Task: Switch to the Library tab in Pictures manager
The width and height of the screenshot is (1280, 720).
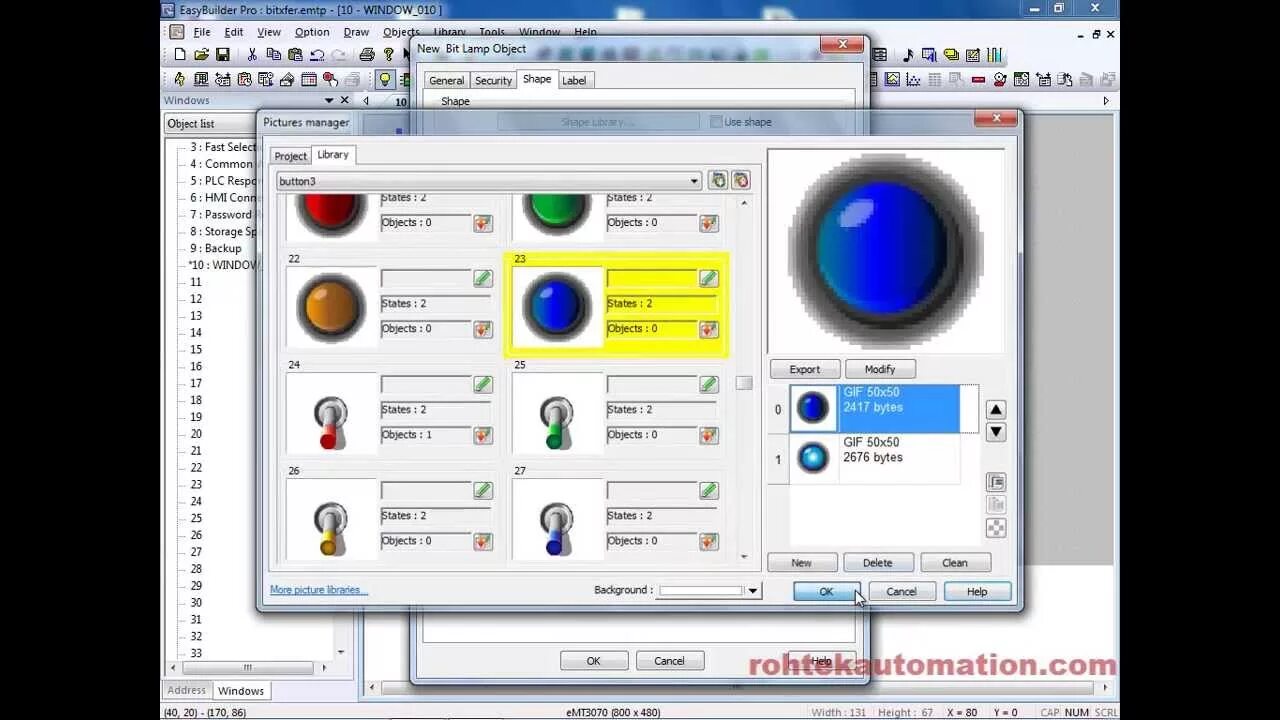Action: click(x=333, y=154)
